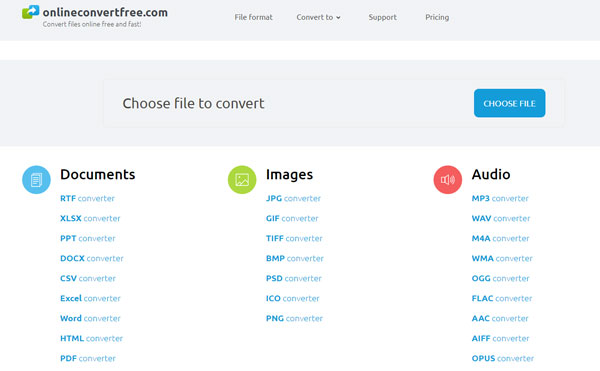Click the onlineconvertfree.com site title
The image size is (600, 371).
[105, 12]
